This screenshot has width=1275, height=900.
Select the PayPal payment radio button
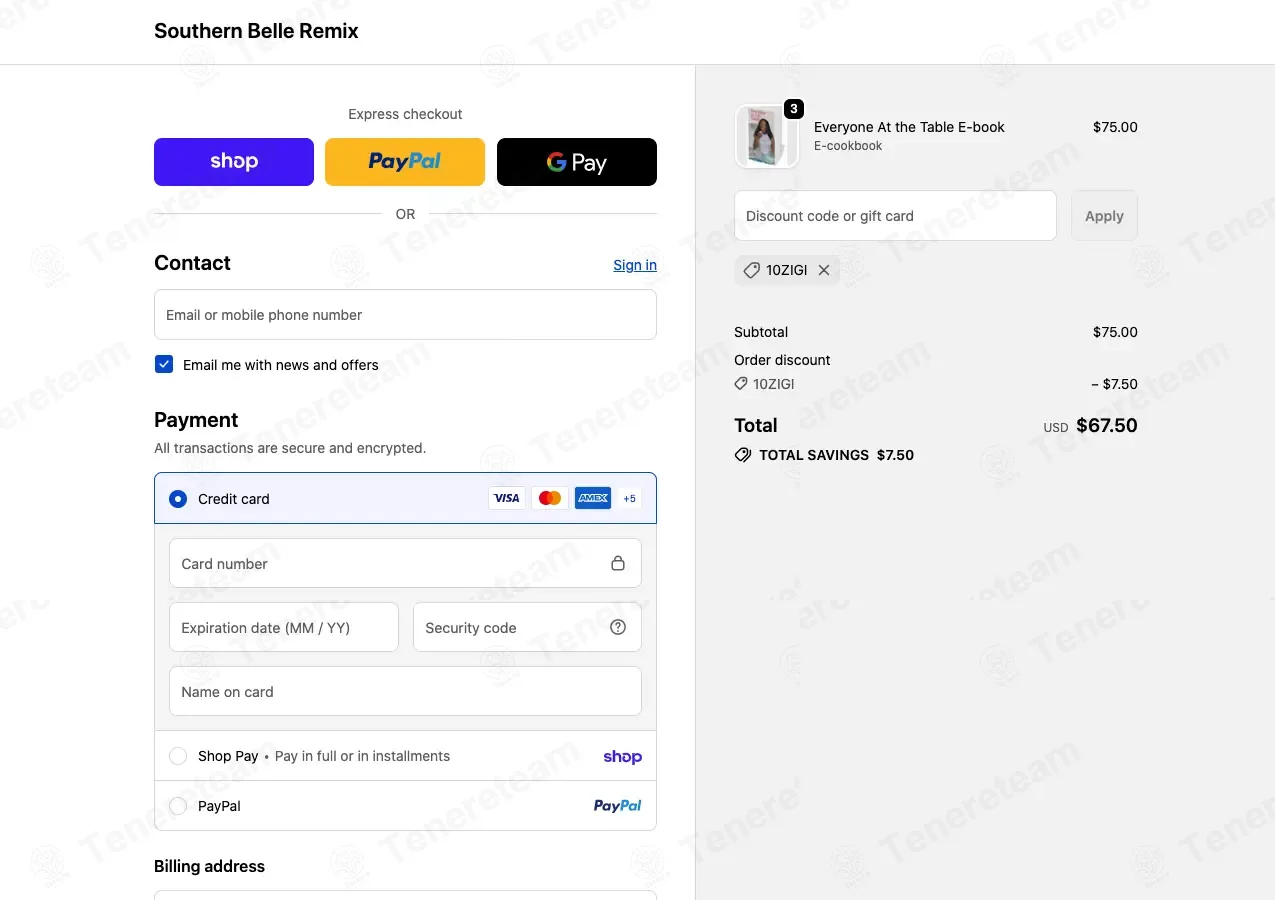(178, 806)
